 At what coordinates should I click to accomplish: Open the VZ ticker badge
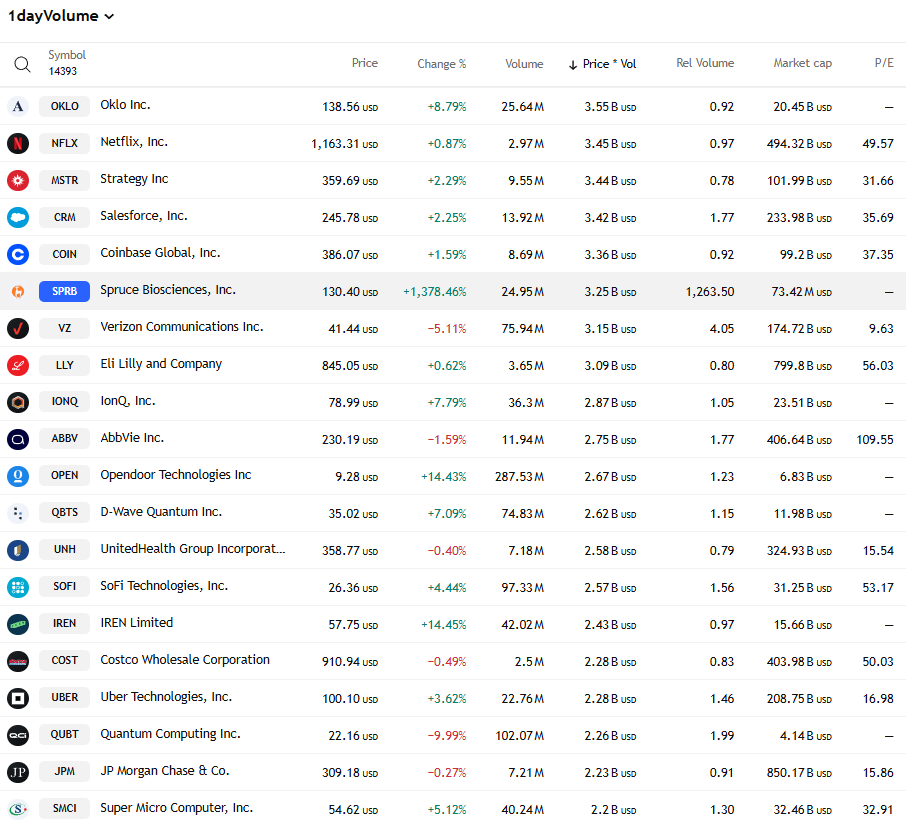coord(65,328)
